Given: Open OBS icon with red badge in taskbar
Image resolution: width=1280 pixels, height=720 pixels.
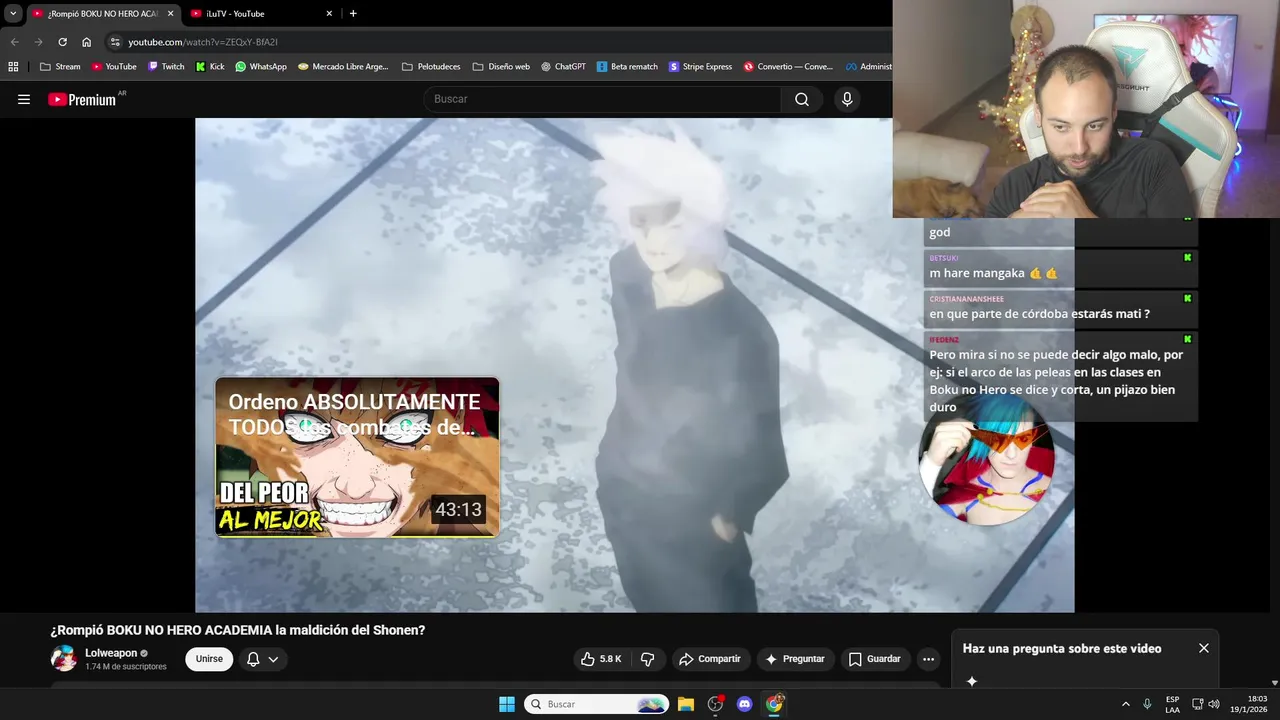Looking at the screenshot, I should pyautogui.click(x=715, y=704).
